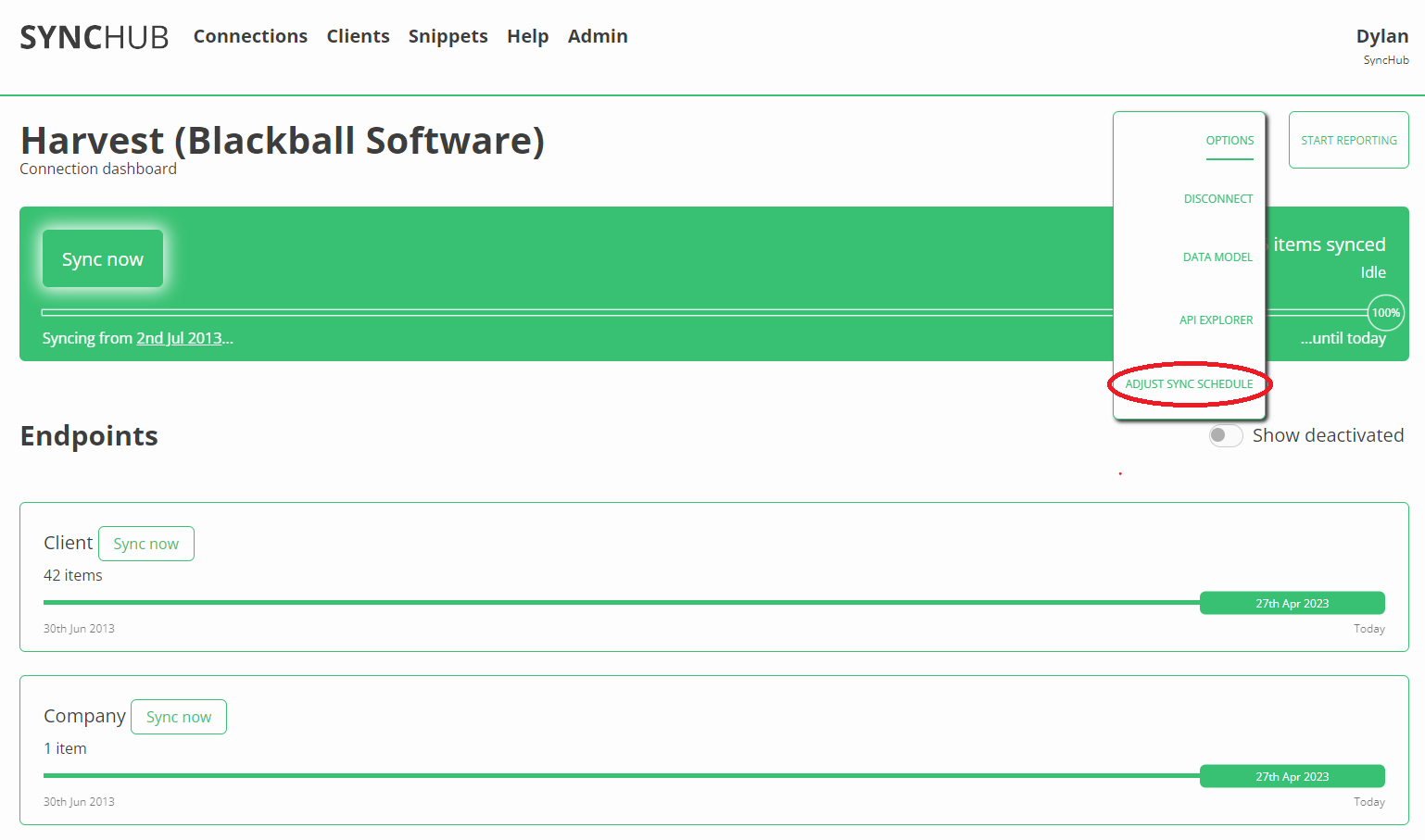Go to Snippets in the top navigation
Screen dimensions: 1425x840
448,36
